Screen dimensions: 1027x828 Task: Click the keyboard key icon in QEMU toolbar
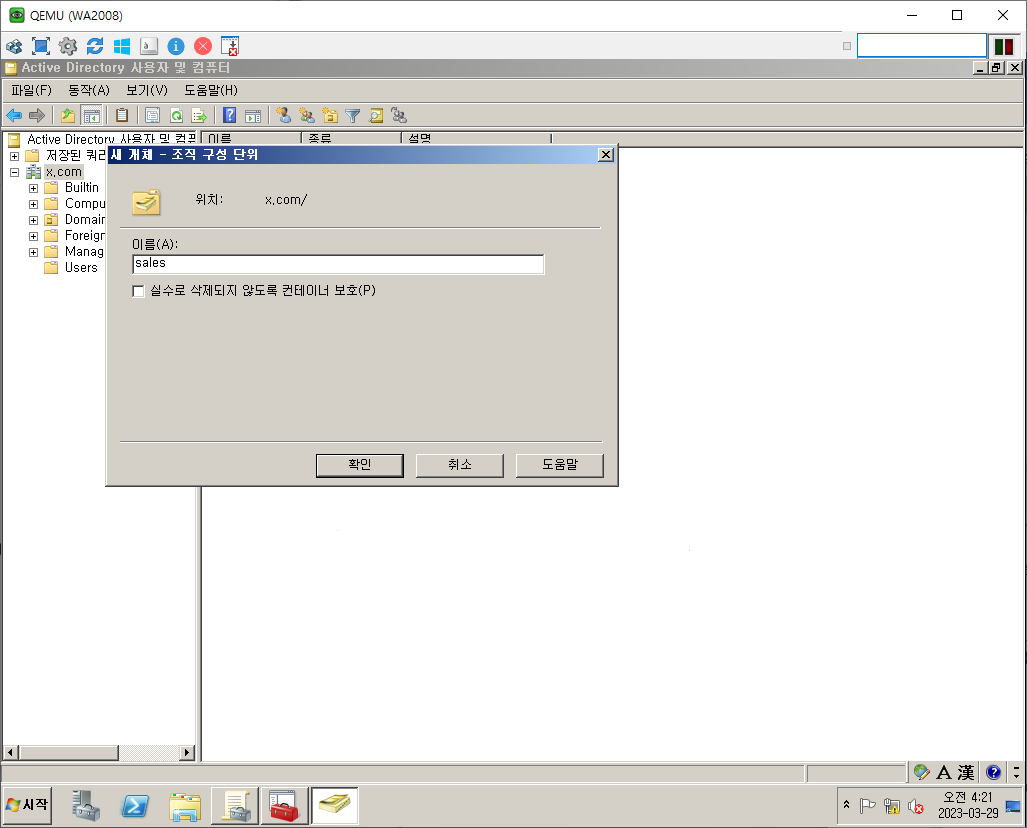point(149,46)
